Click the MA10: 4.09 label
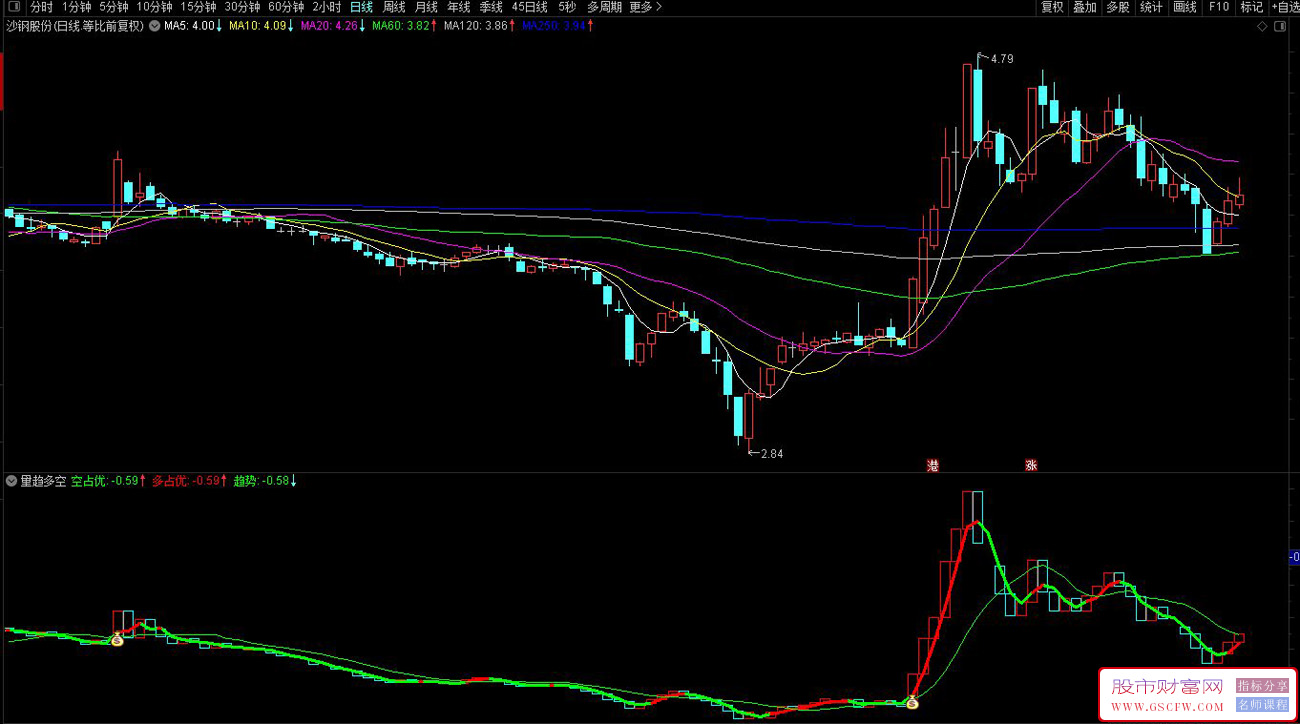The width and height of the screenshot is (1300, 724). point(257,26)
